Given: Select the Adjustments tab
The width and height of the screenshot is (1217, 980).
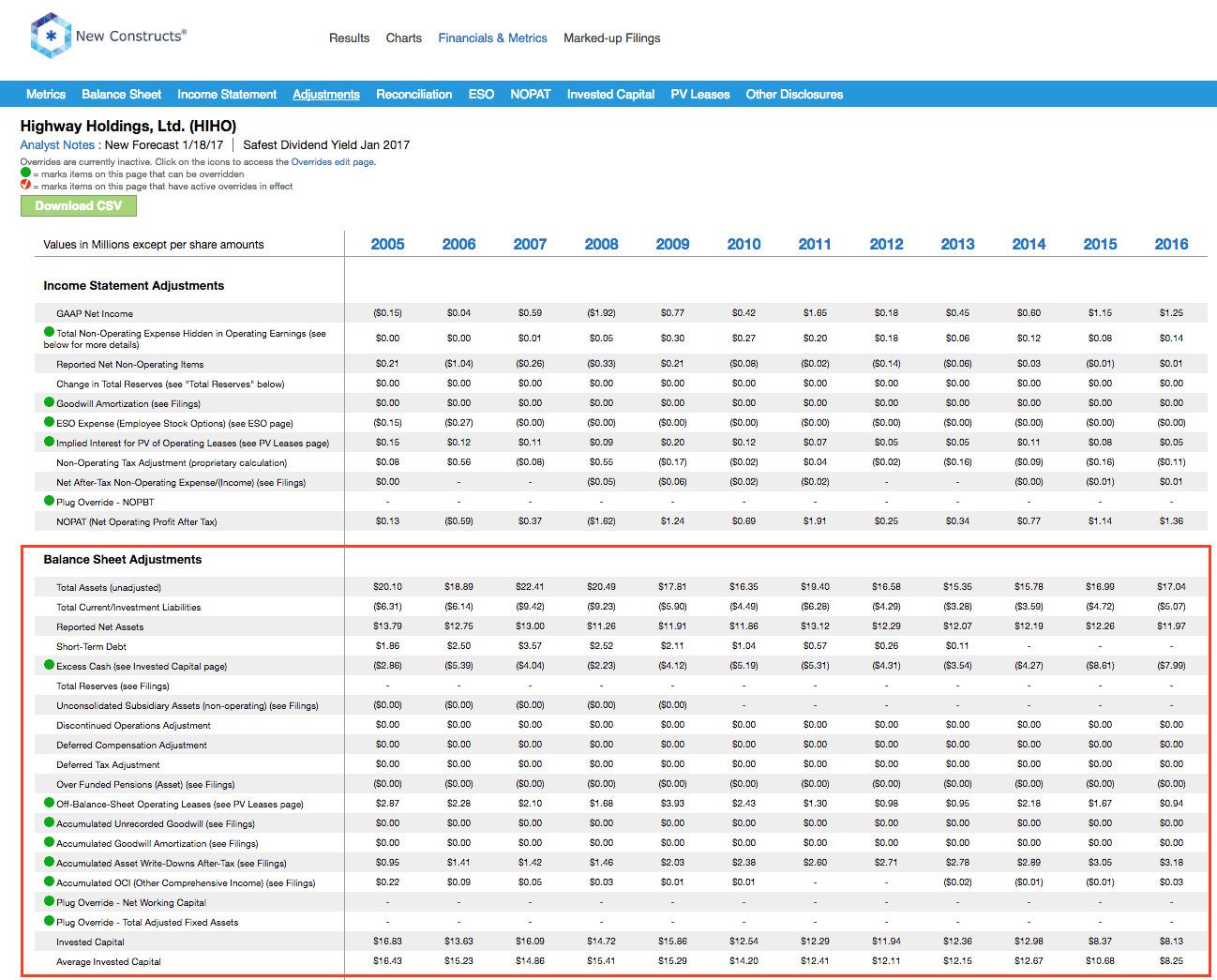Looking at the screenshot, I should 326,95.
